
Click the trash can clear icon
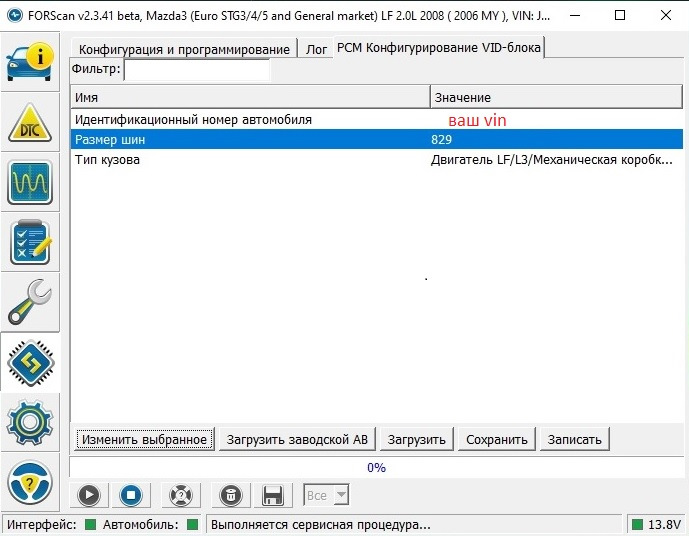(x=231, y=495)
